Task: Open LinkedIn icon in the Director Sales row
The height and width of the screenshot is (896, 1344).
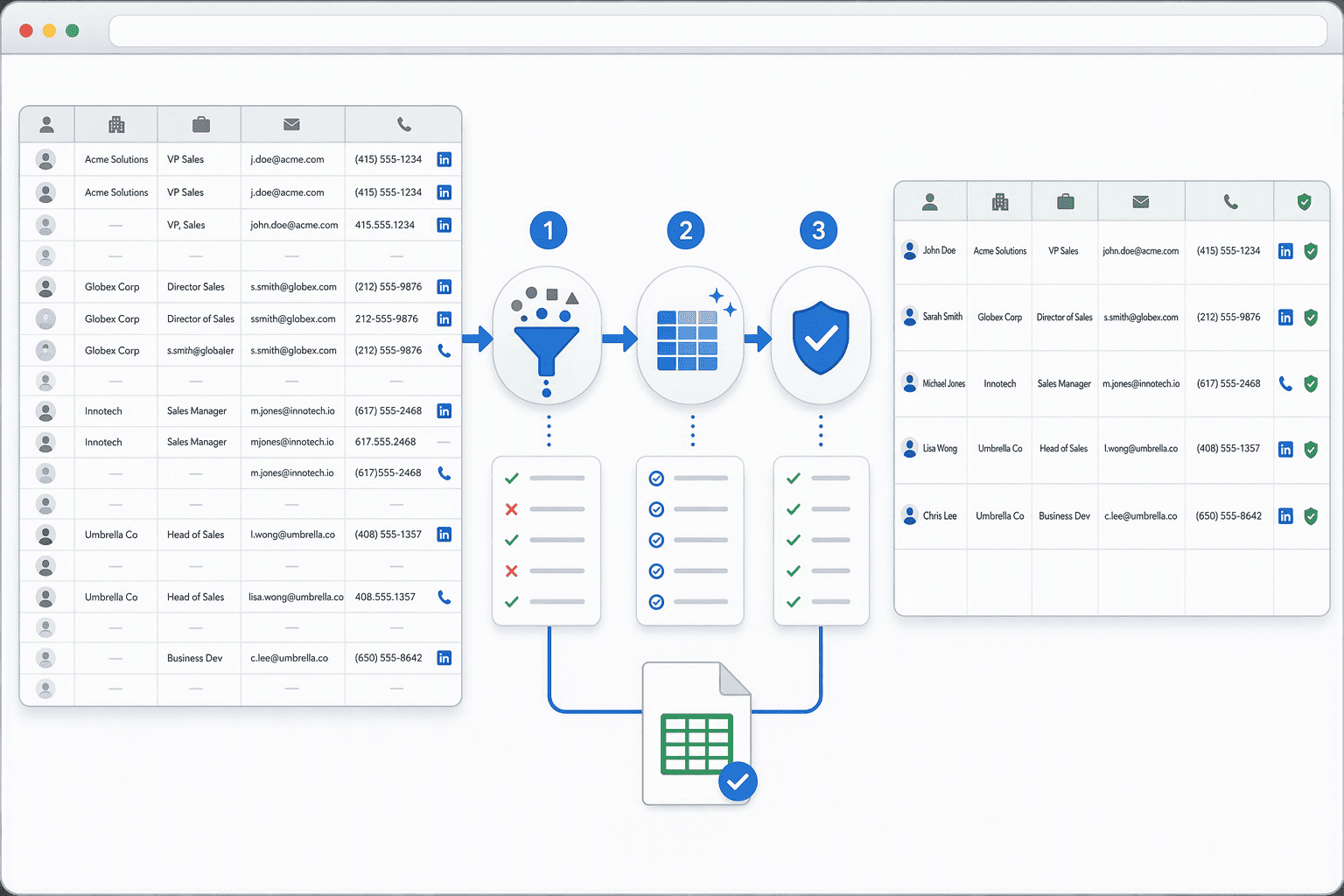Action: click(x=444, y=287)
